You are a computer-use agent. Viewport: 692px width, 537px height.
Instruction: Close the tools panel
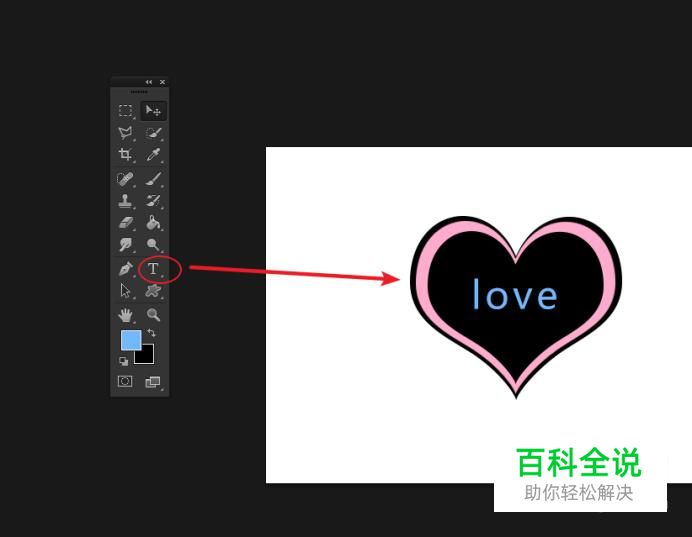click(162, 82)
